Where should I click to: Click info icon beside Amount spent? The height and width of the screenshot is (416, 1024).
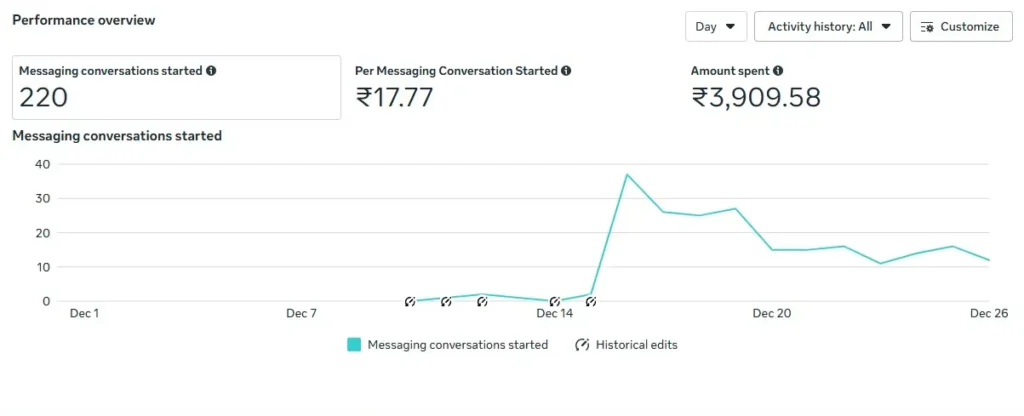tap(778, 71)
